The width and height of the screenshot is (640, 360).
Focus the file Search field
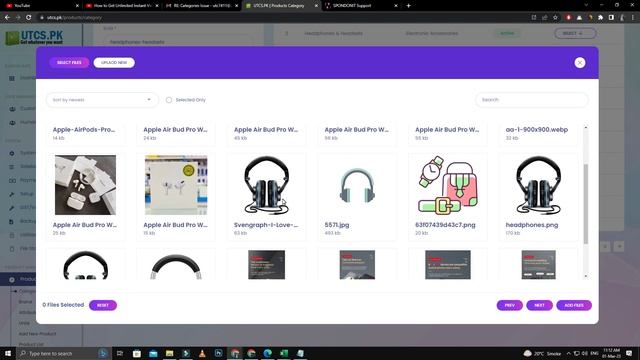[531, 100]
